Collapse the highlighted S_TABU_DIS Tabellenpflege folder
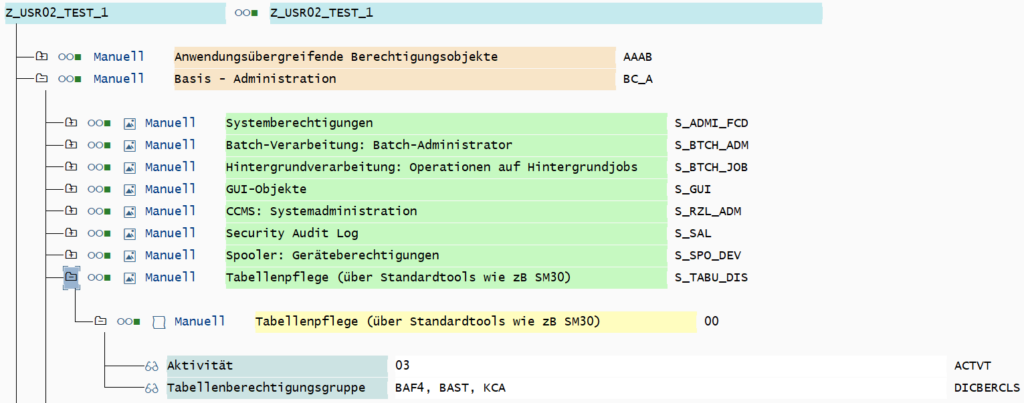 [71, 277]
